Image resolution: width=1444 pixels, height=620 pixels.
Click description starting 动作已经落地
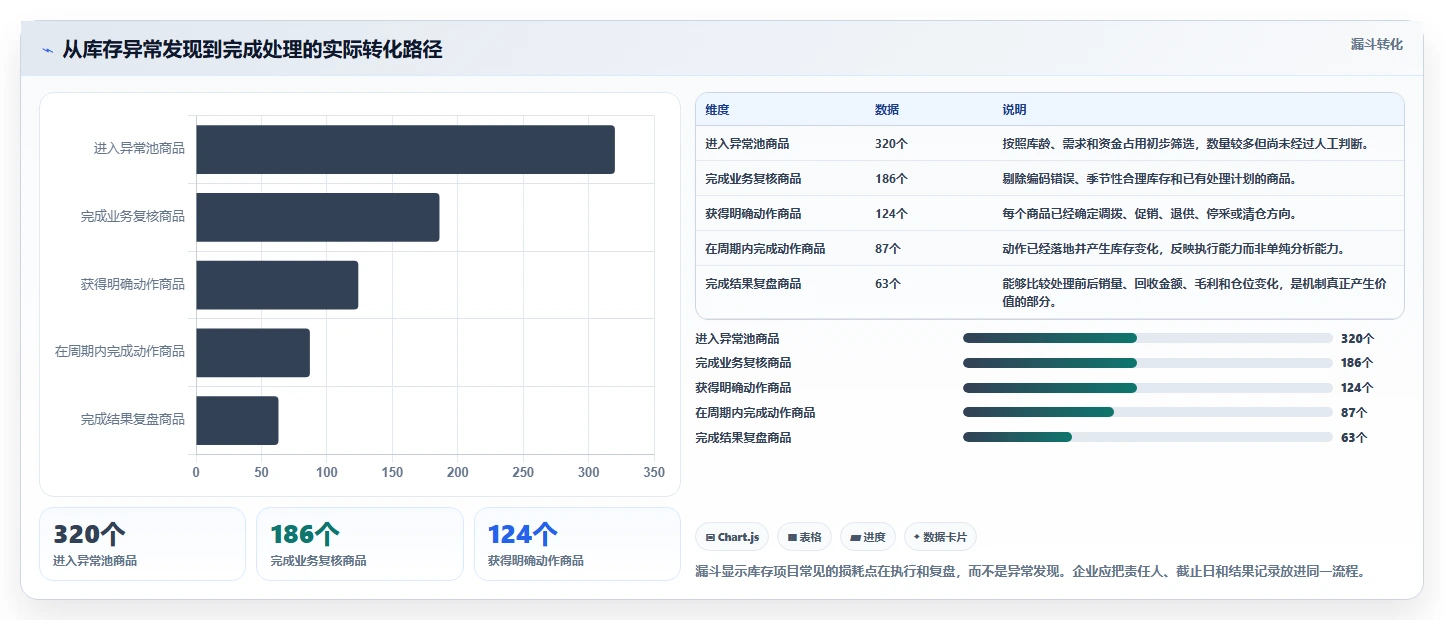click(x=1173, y=249)
